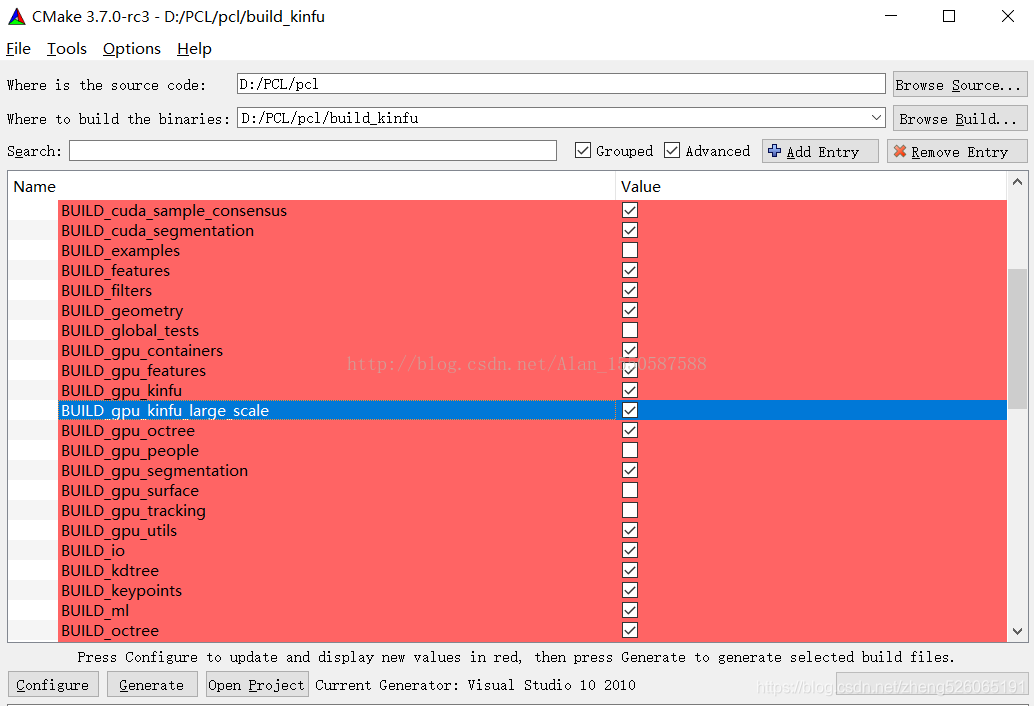Uncheck BUILD_io checkbox
Viewport: 1034px width, 706px height.
tap(630, 550)
